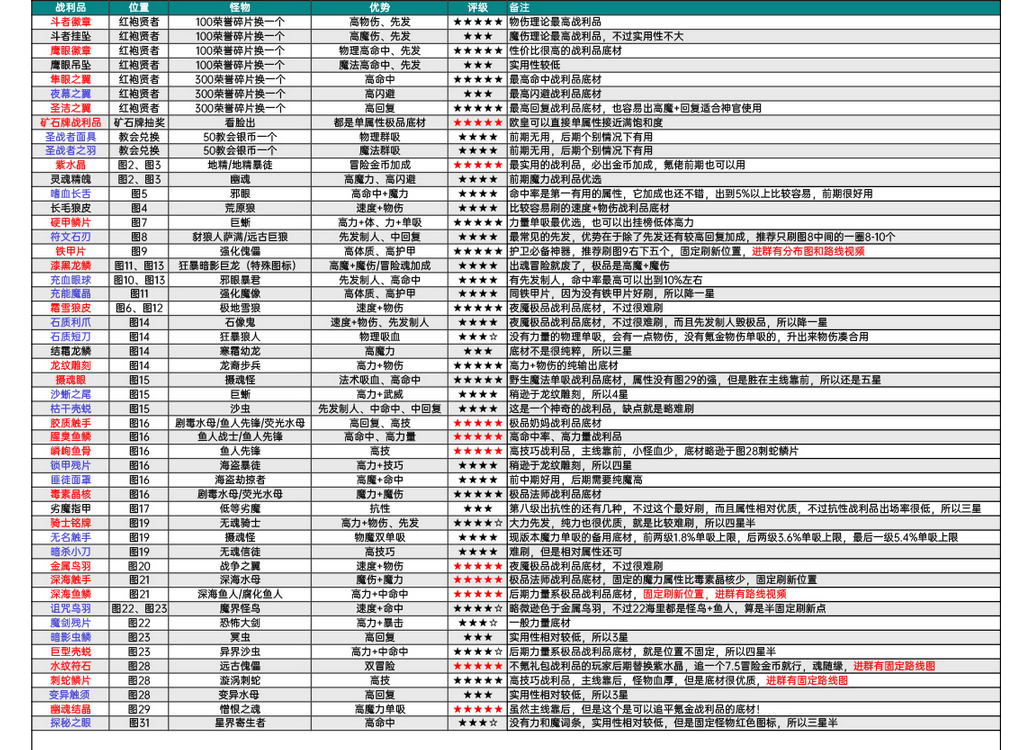Click the 圣战者之羽 loot name

pos(70,150)
